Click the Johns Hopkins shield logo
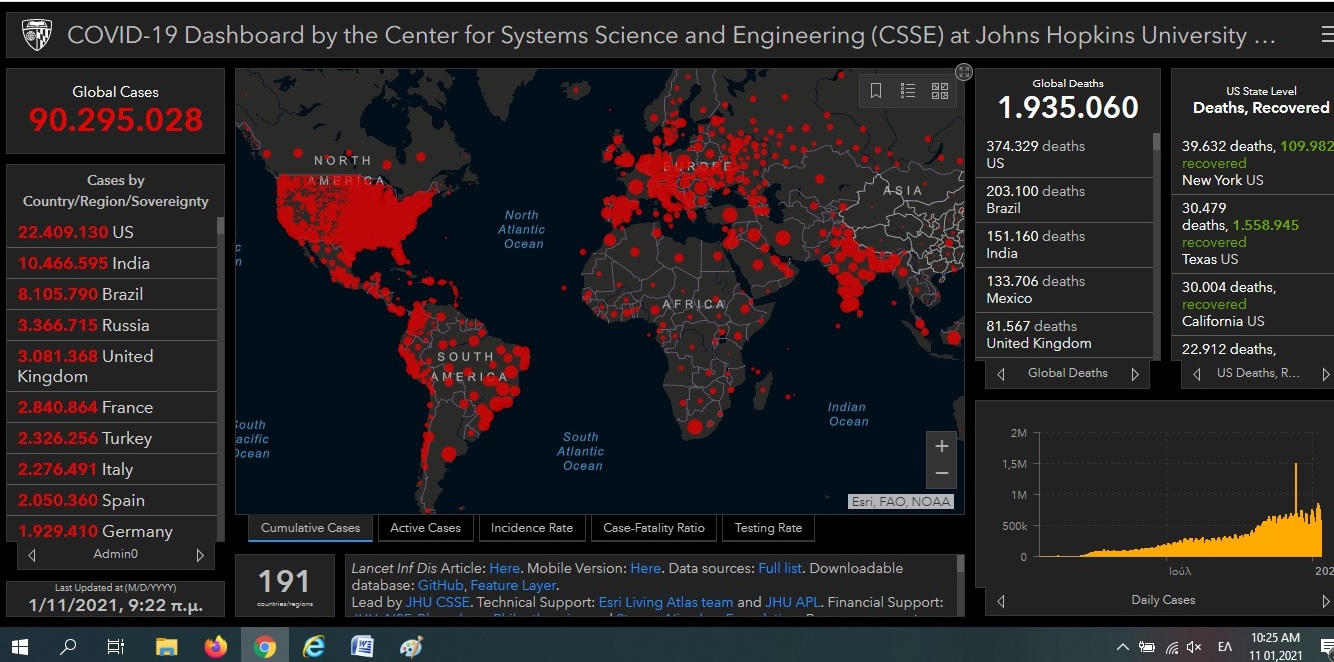 click(37, 37)
